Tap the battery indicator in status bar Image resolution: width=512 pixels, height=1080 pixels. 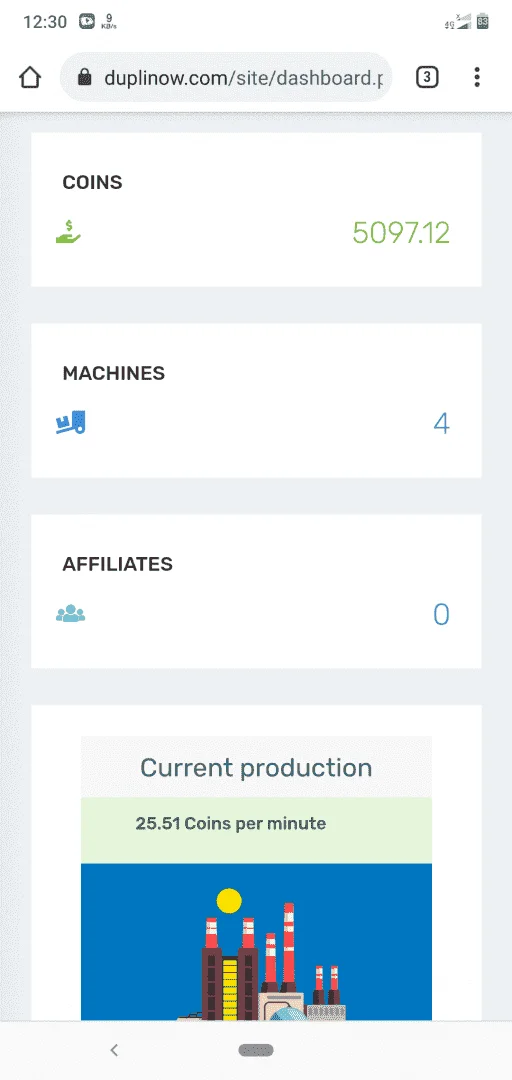click(x=483, y=21)
